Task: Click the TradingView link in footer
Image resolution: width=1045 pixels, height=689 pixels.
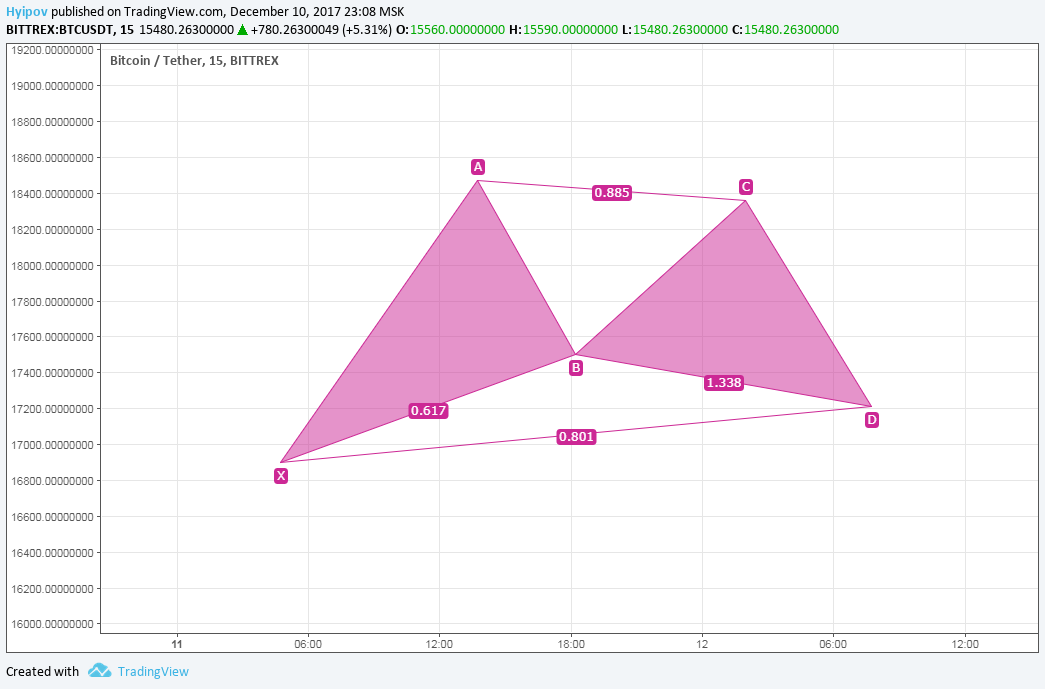Action: point(153,672)
